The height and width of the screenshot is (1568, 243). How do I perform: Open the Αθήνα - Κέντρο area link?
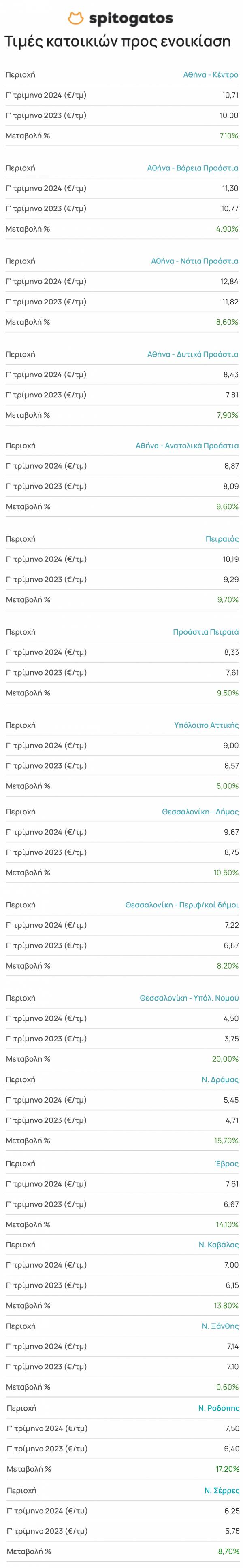210,75
